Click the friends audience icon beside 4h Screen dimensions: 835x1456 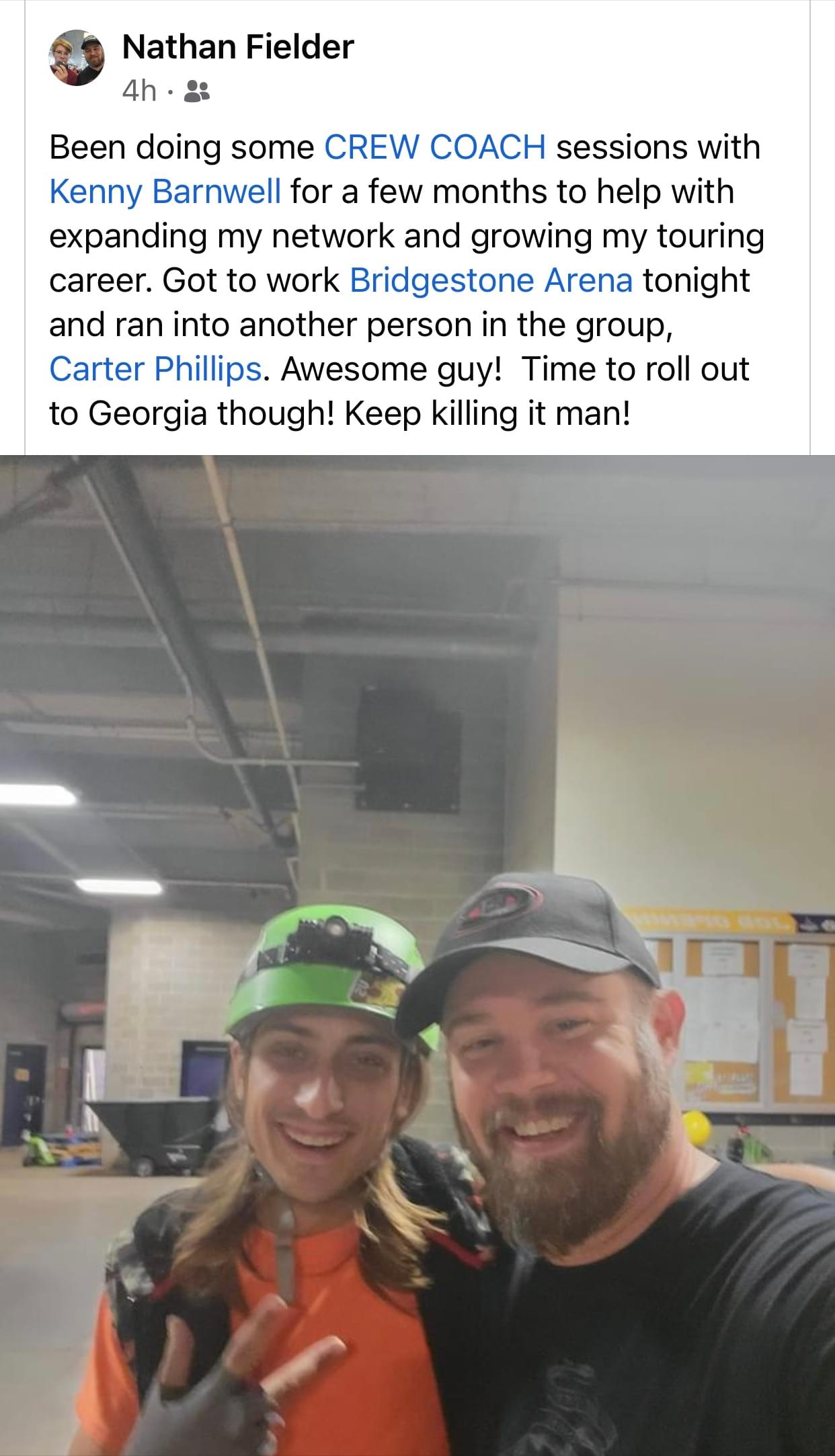[197, 91]
